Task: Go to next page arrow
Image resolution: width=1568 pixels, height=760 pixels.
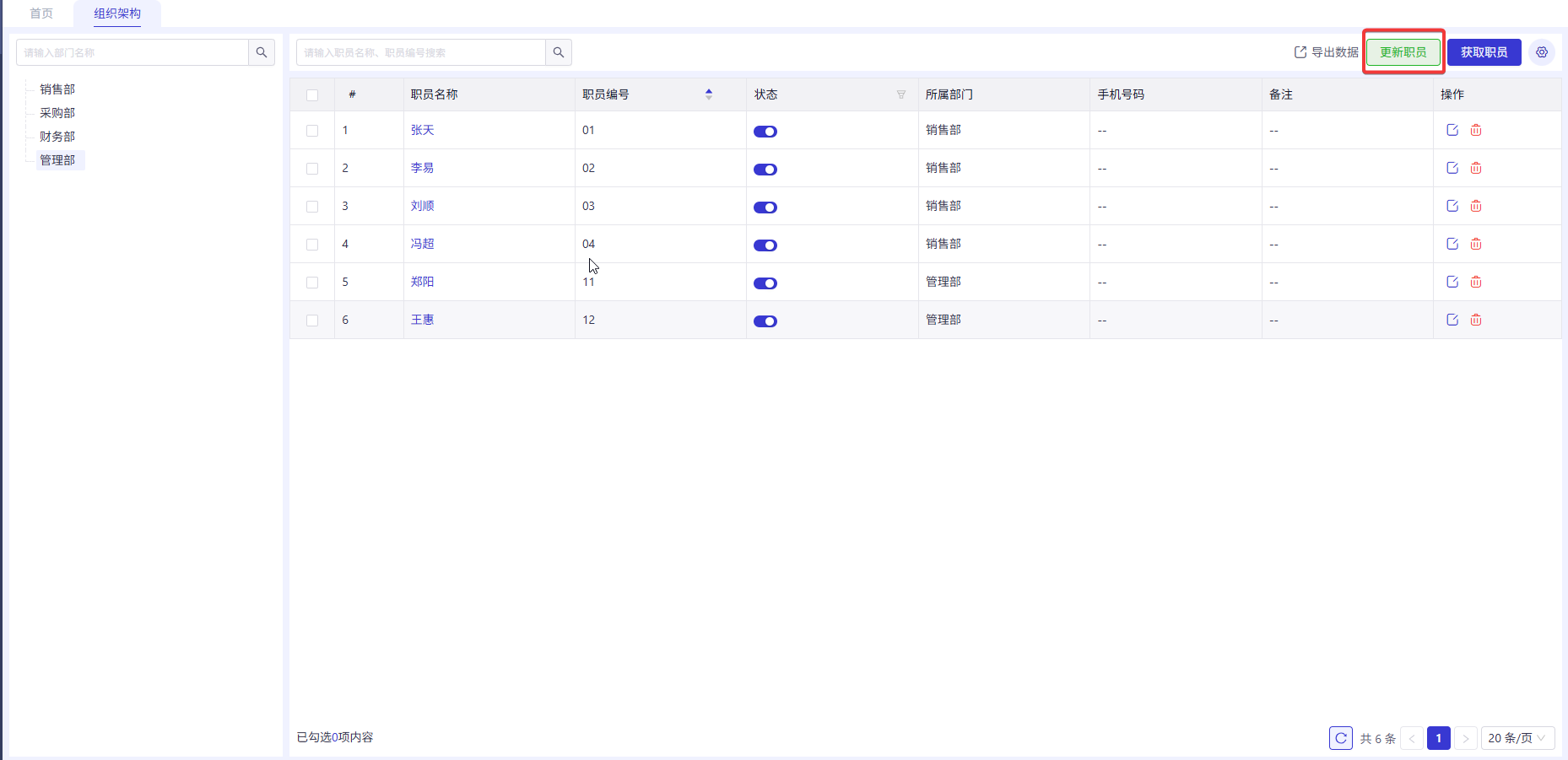Action: [x=1466, y=738]
